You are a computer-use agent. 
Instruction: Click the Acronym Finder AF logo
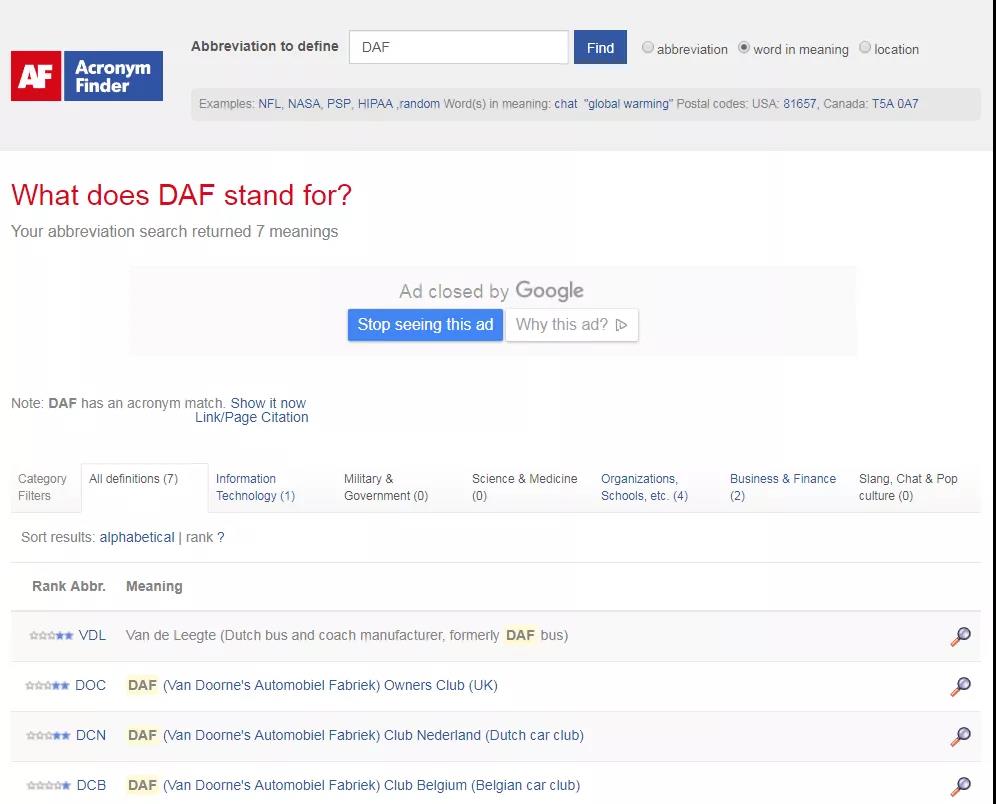(86, 76)
